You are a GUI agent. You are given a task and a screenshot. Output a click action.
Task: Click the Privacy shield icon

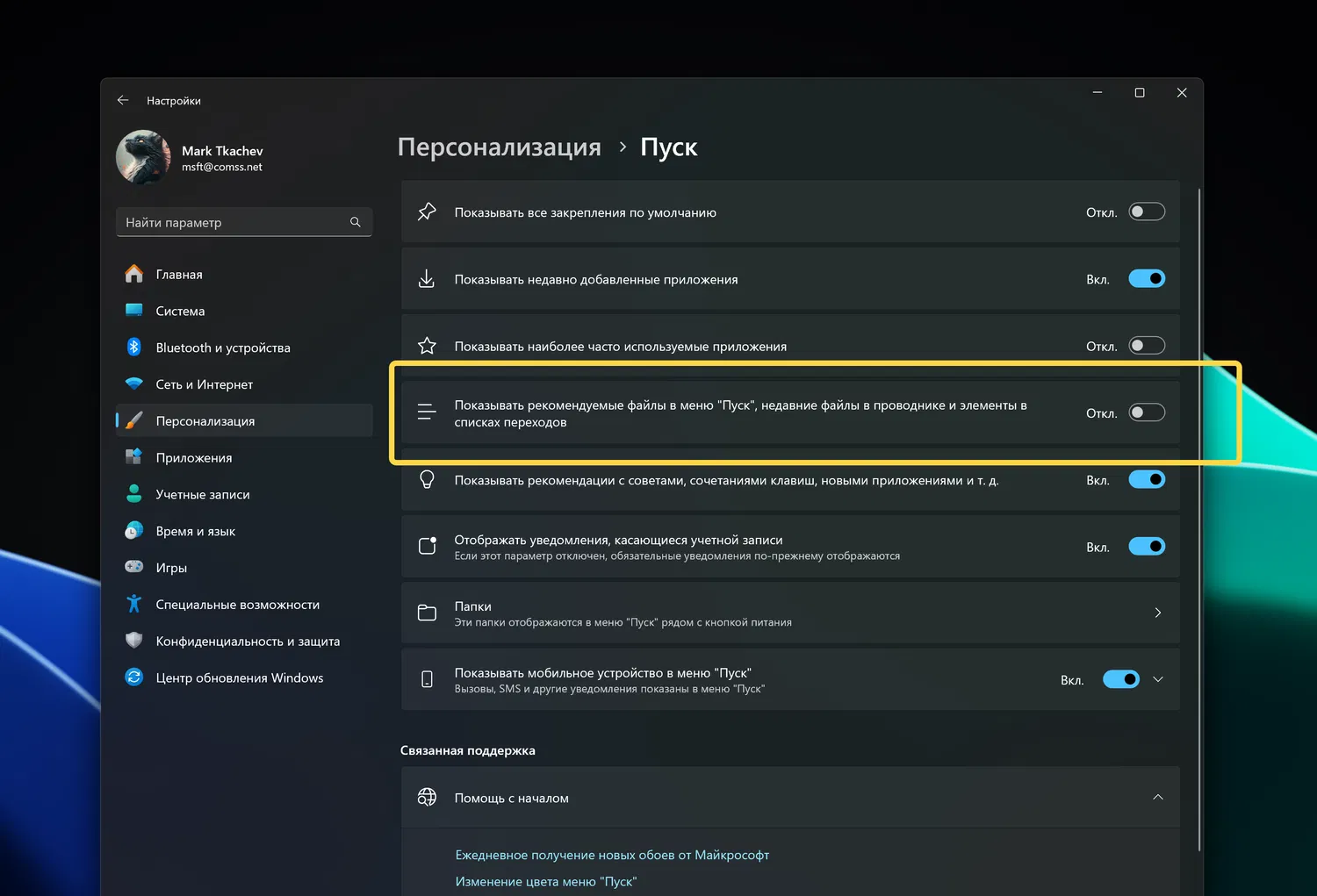(134, 641)
